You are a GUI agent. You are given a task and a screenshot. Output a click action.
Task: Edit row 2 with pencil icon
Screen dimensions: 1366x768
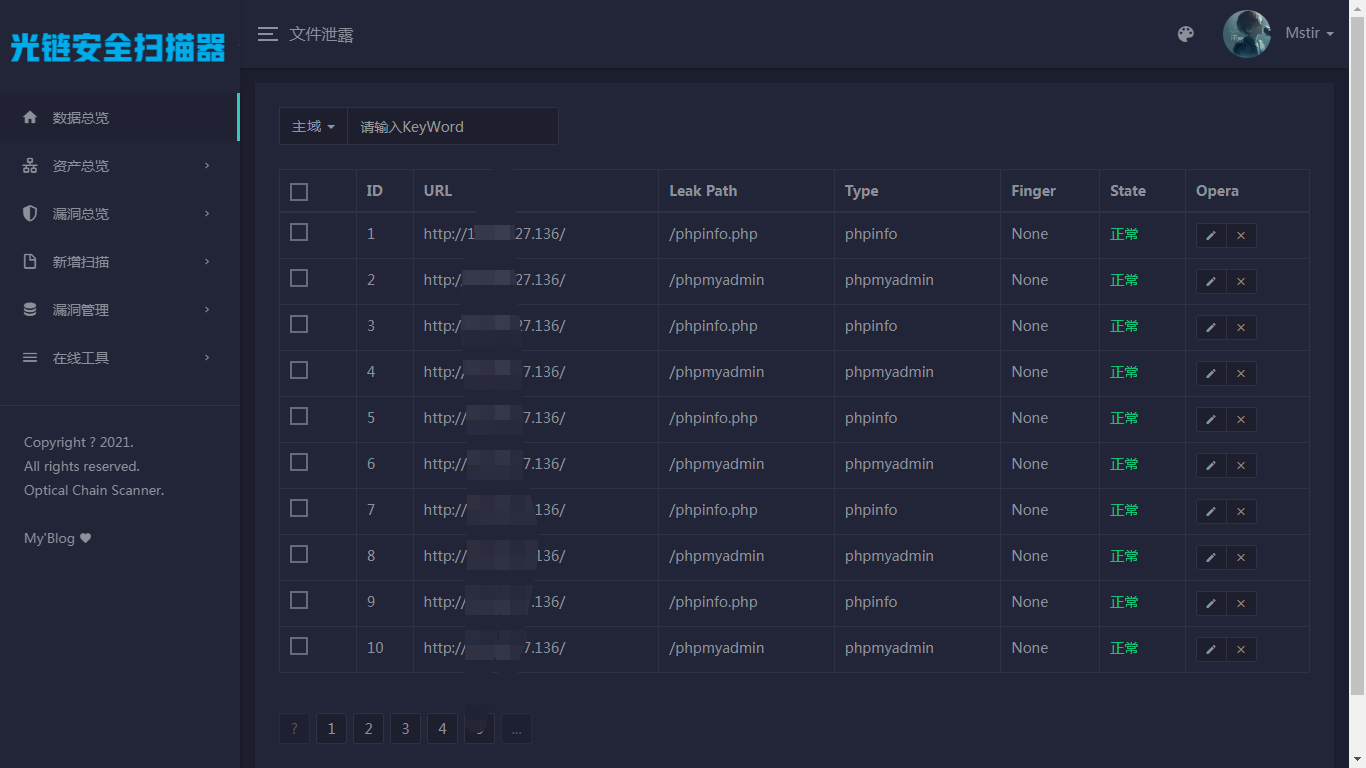coord(1211,282)
